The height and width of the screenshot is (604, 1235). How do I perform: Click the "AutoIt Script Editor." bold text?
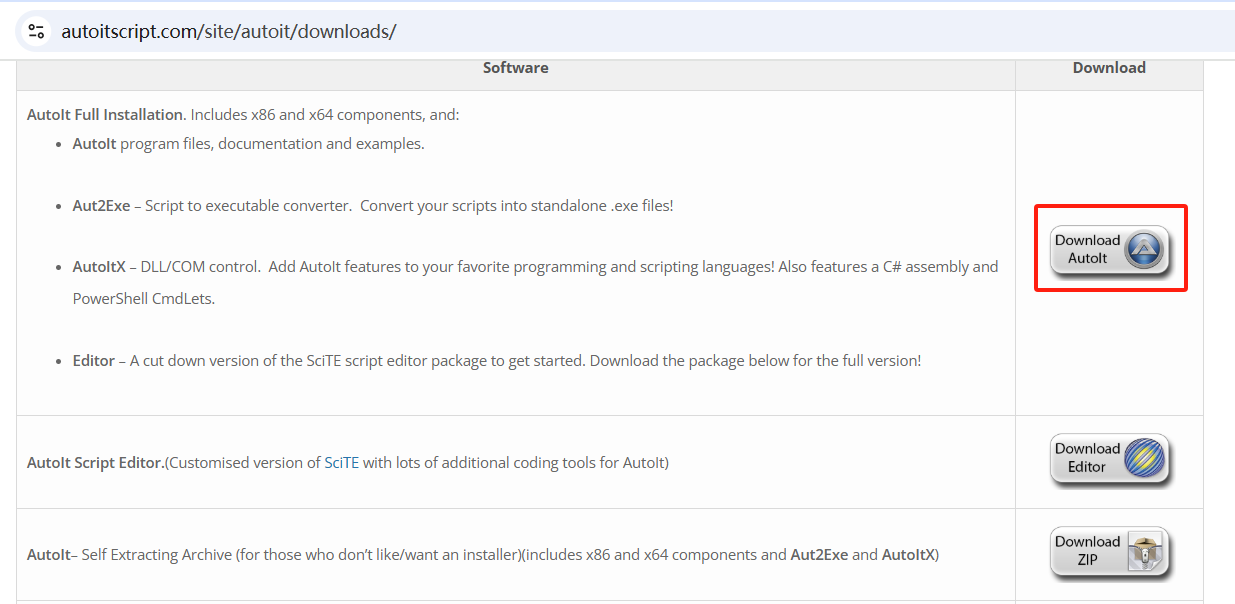pyautogui.click(x=95, y=463)
